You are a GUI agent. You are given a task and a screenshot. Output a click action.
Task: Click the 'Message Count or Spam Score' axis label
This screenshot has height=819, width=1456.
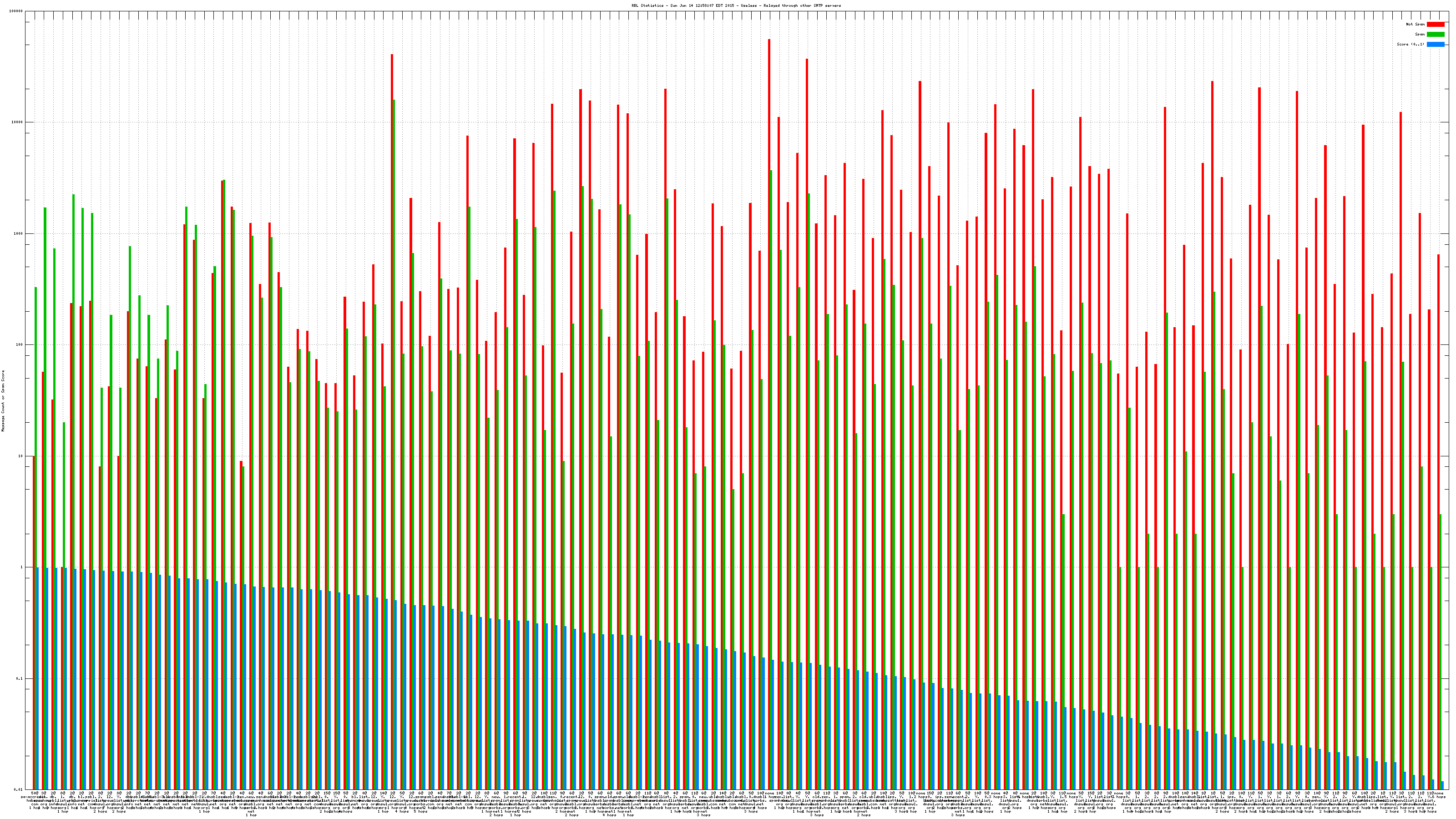[3, 401]
